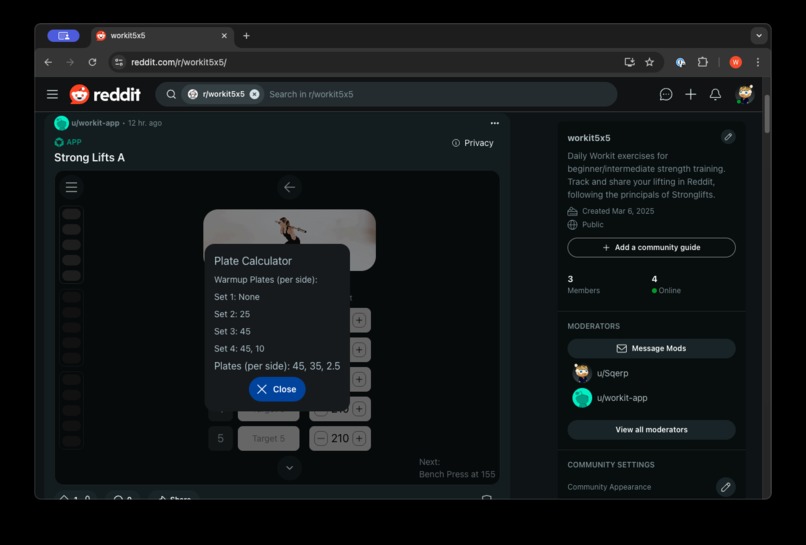
Task: Expand down chevron below set list
Action: click(x=289, y=468)
